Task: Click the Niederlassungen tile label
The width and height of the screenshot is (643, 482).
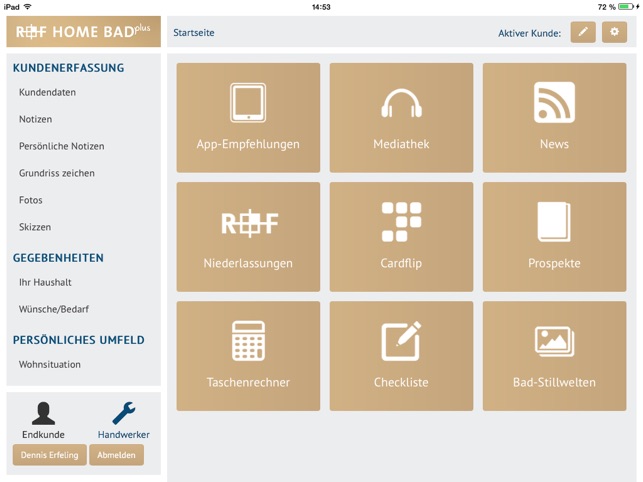Action: pyautogui.click(x=248, y=263)
